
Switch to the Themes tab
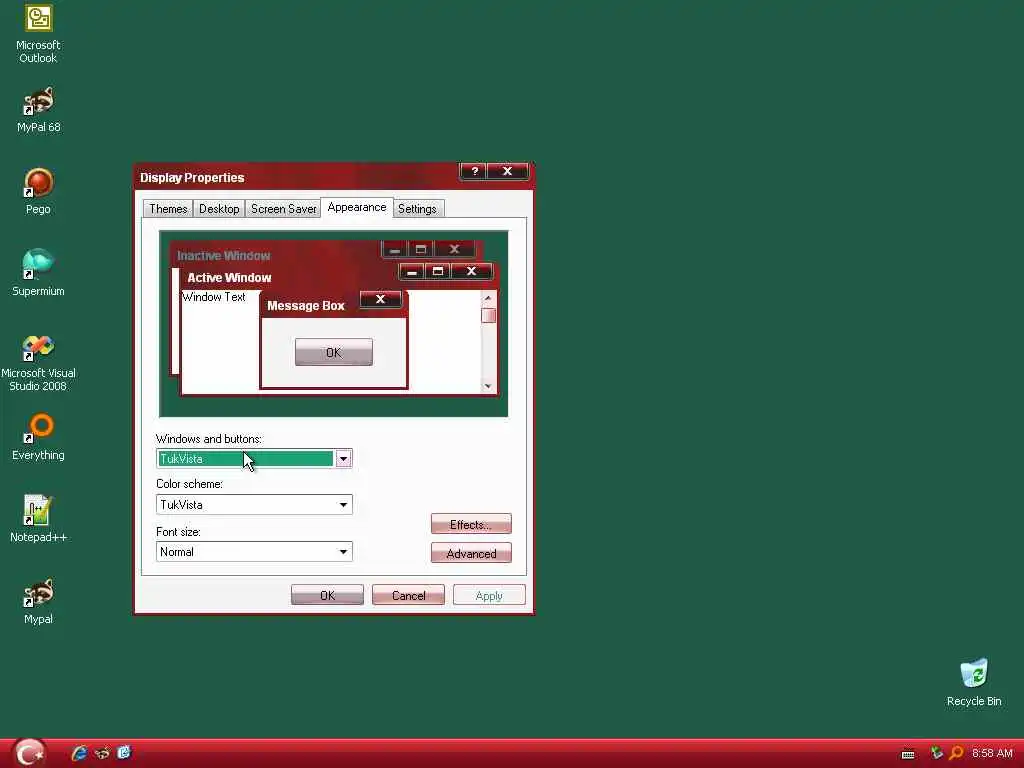[168, 209]
